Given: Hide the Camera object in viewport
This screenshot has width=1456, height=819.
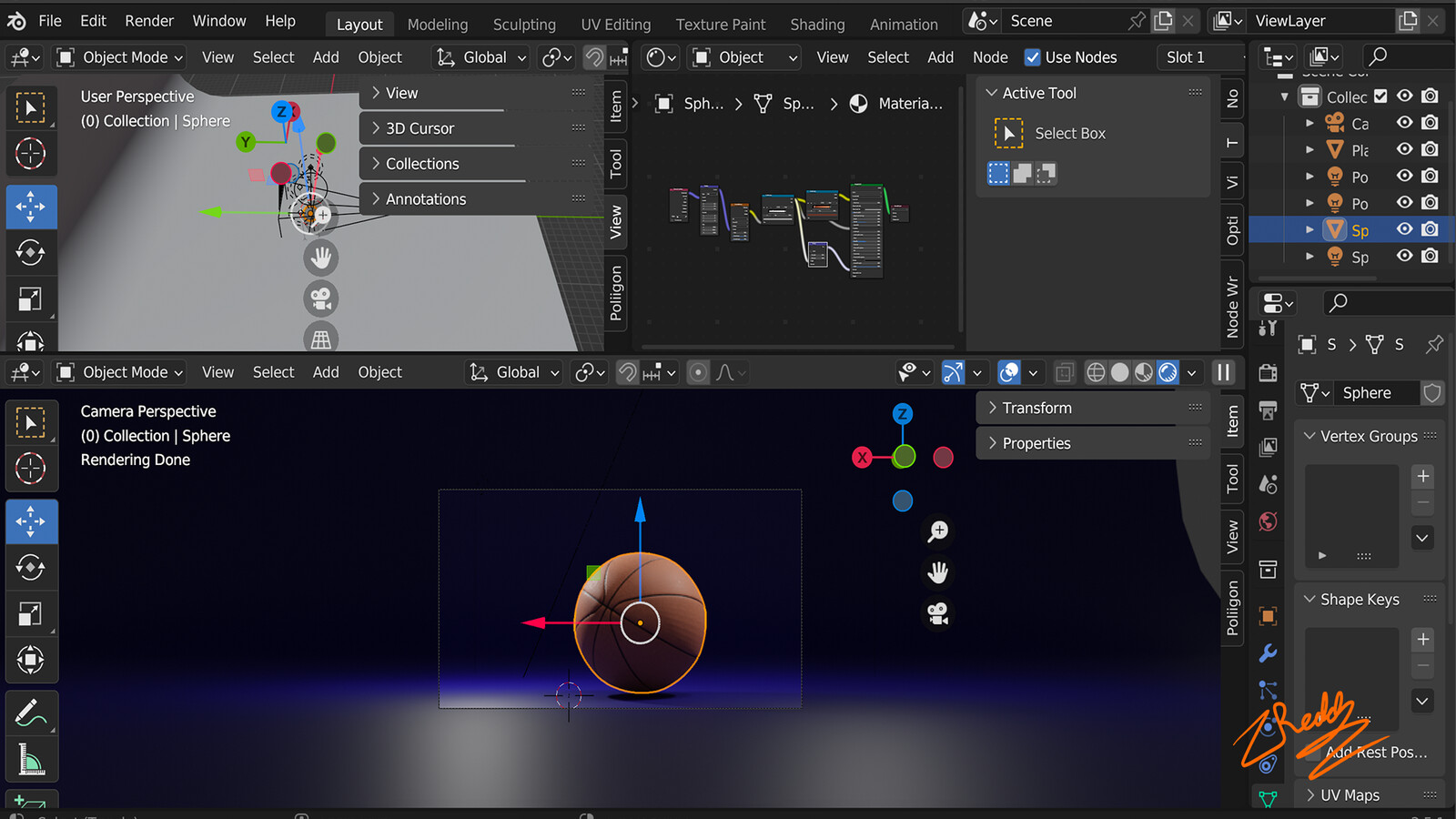Looking at the screenshot, I should tap(1405, 123).
